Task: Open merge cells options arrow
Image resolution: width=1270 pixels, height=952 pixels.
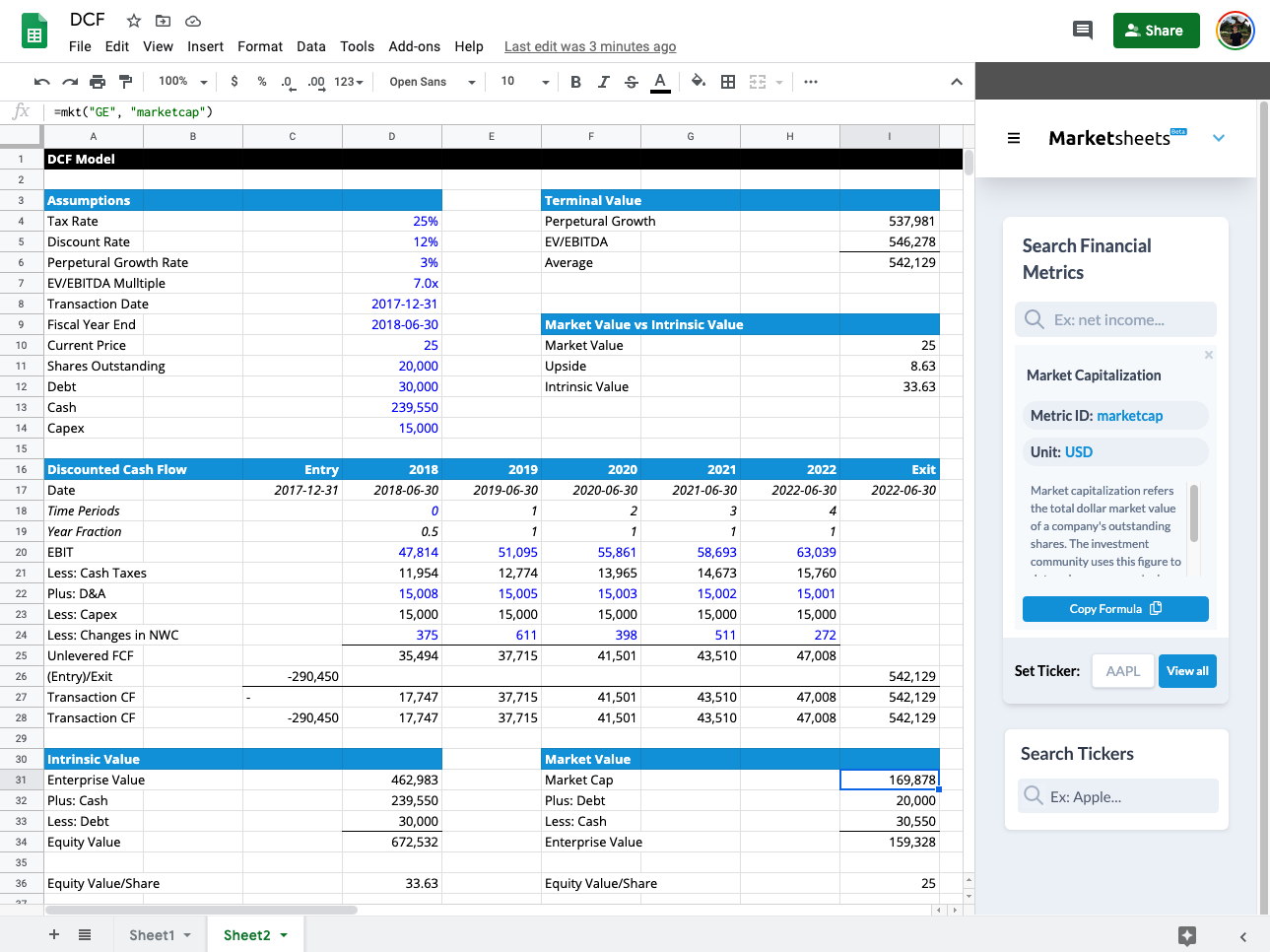Action: tap(779, 83)
